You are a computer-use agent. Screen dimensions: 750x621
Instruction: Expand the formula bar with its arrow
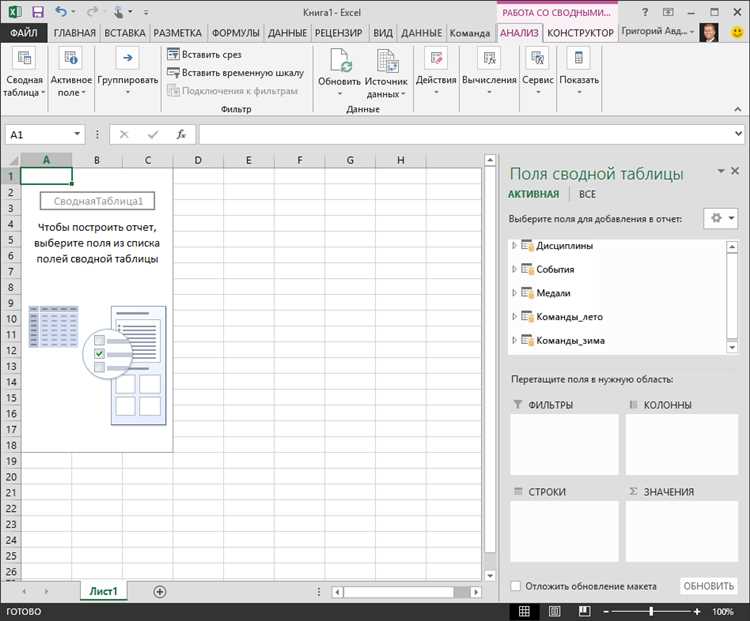[x=739, y=133]
